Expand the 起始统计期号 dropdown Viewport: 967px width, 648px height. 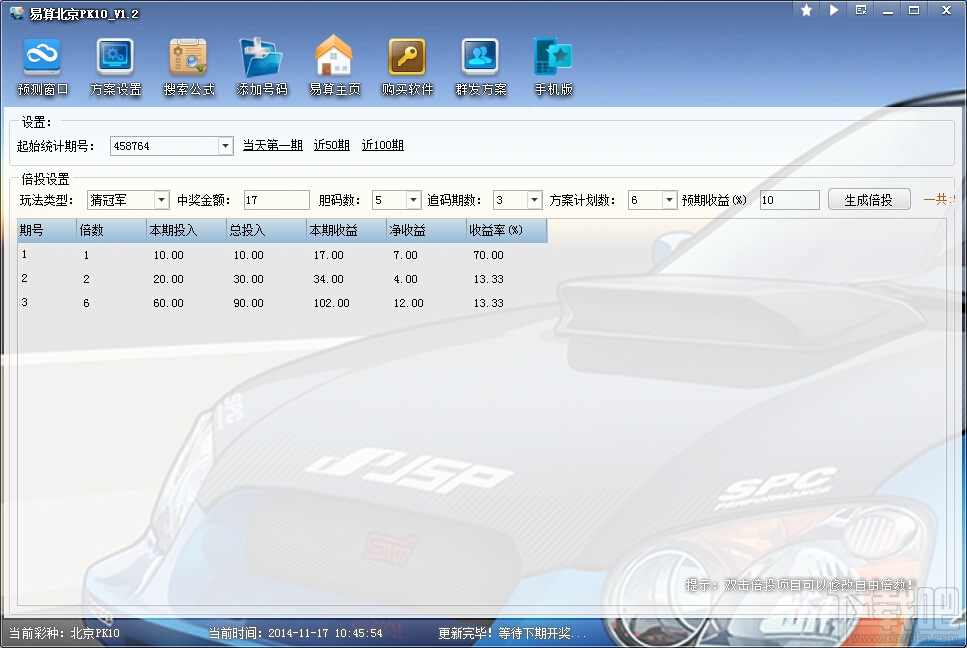click(225, 146)
